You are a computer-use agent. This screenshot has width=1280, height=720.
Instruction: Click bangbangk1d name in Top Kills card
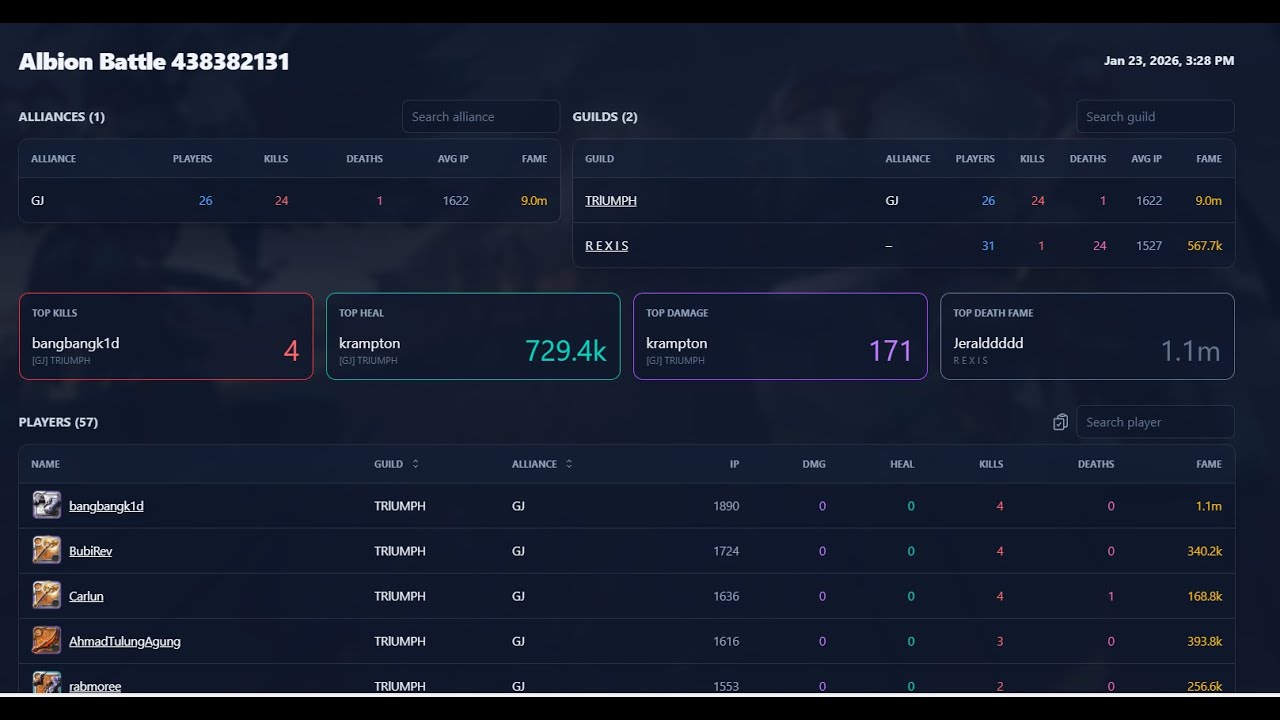(x=75, y=343)
